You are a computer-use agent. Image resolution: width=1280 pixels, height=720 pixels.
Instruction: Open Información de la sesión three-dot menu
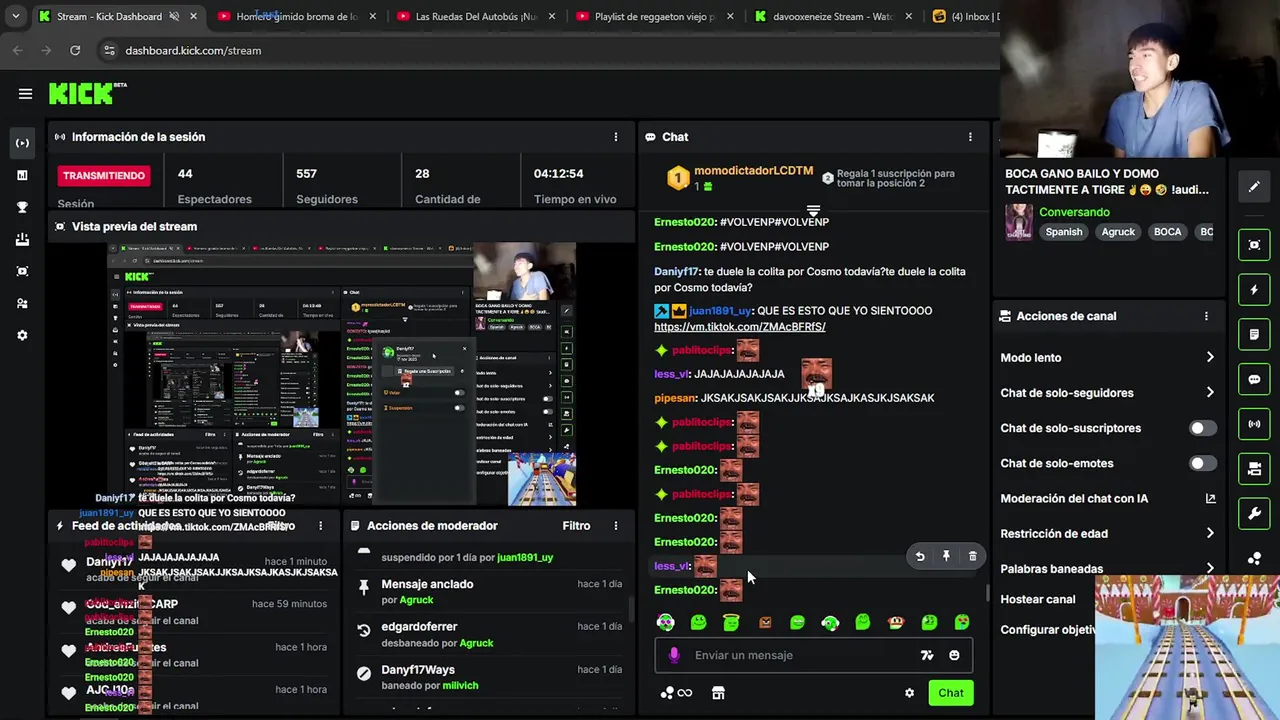pyautogui.click(x=616, y=137)
